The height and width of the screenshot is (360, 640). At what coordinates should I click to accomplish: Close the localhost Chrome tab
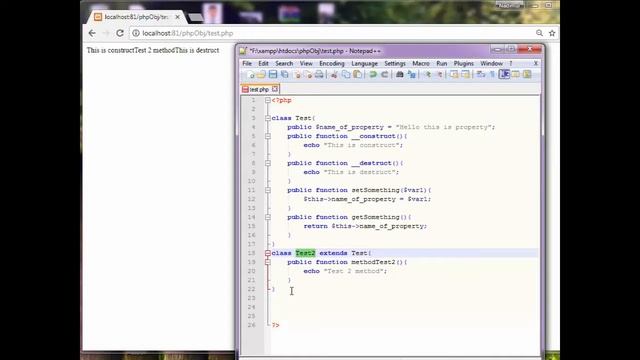click(x=178, y=17)
